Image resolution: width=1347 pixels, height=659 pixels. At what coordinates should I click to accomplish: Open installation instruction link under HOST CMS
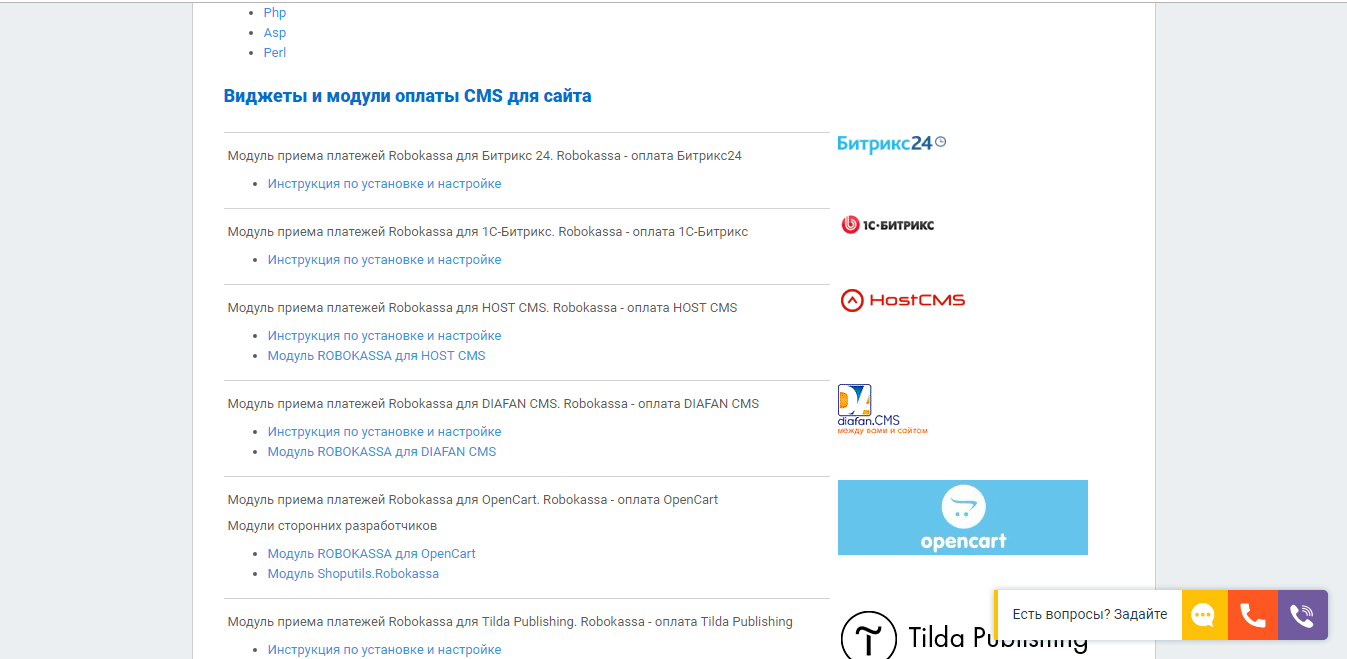(384, 336)
